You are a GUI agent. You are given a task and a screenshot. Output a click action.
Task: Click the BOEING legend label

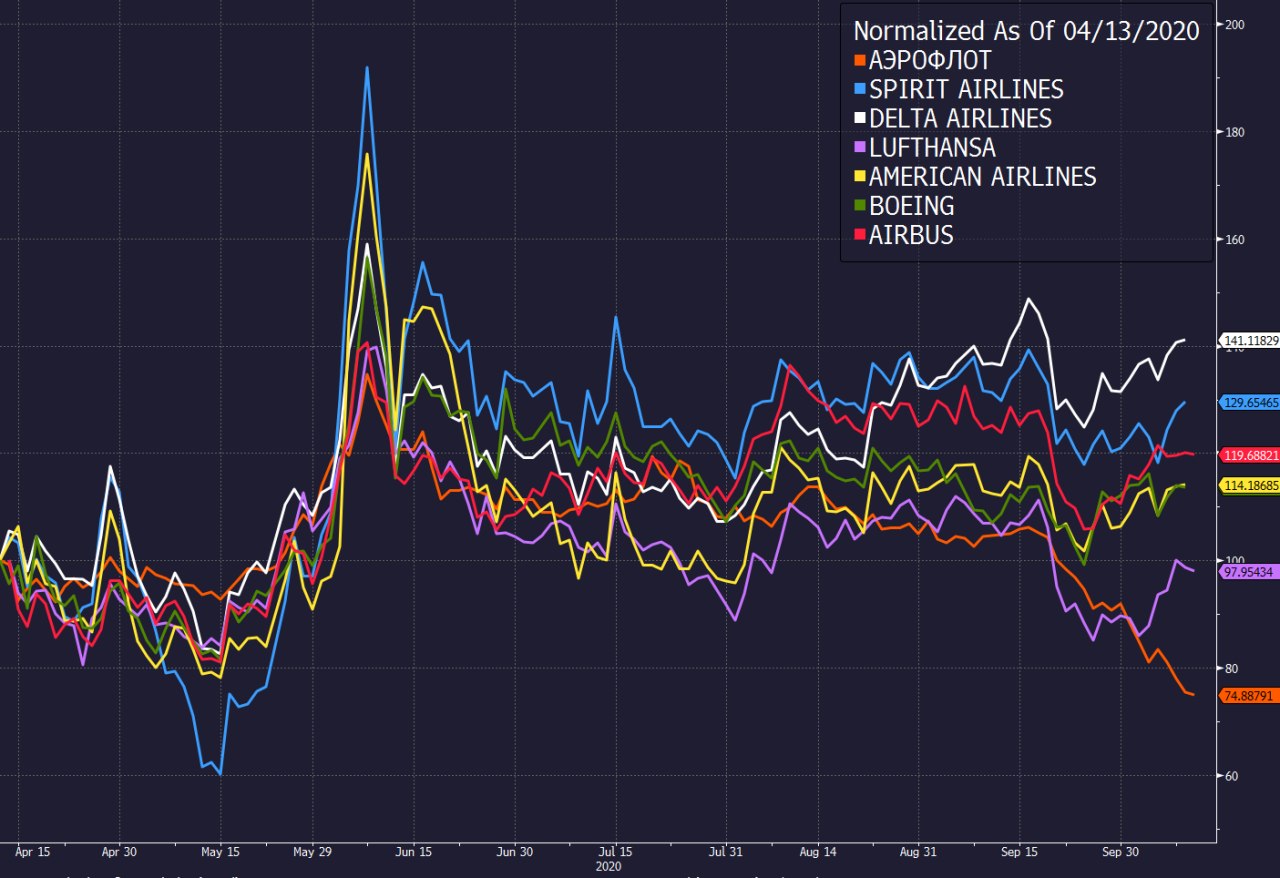click(912, 205)
